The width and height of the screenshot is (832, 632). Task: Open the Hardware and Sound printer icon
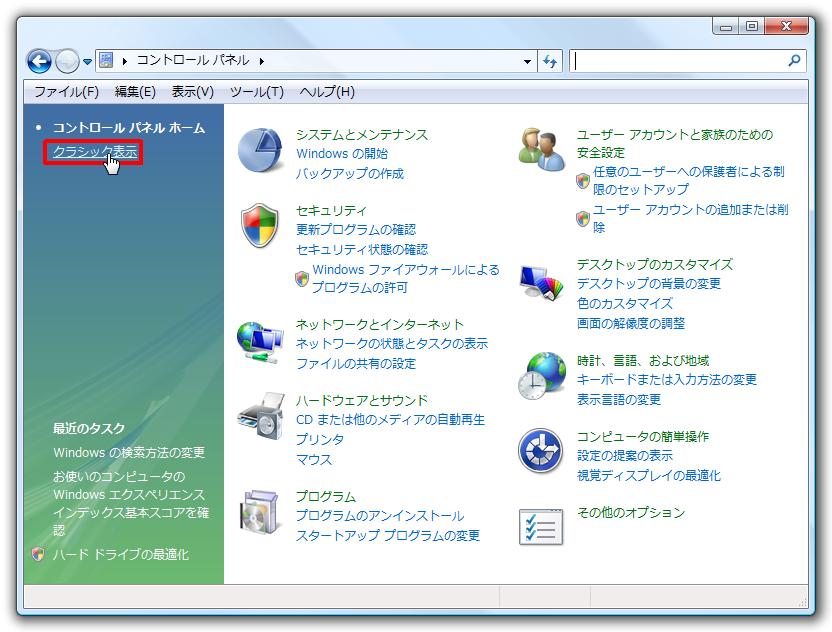click(x=260, y=416)
